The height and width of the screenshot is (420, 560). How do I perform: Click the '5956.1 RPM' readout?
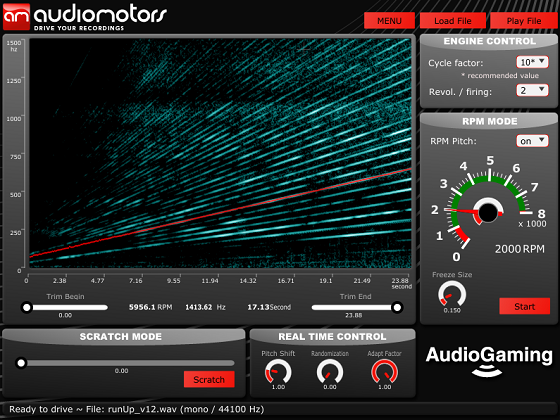coord(150,307)
